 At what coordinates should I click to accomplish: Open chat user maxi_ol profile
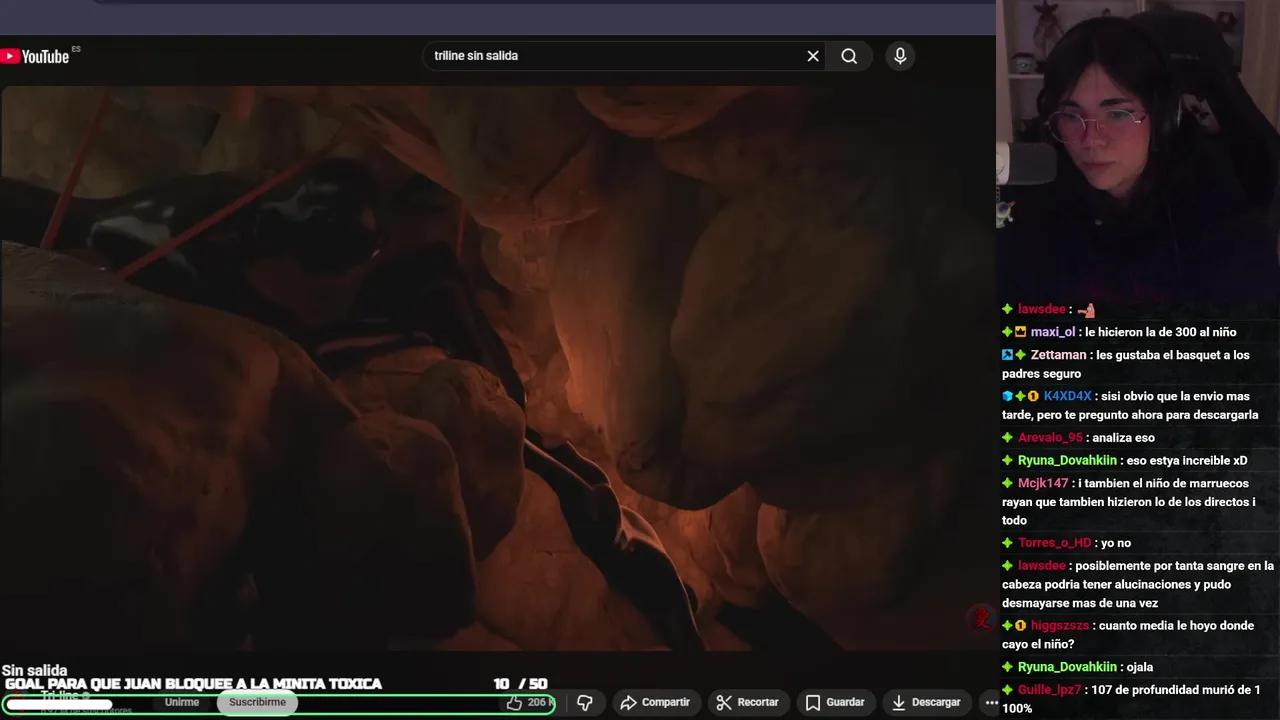coord(1053,332)
